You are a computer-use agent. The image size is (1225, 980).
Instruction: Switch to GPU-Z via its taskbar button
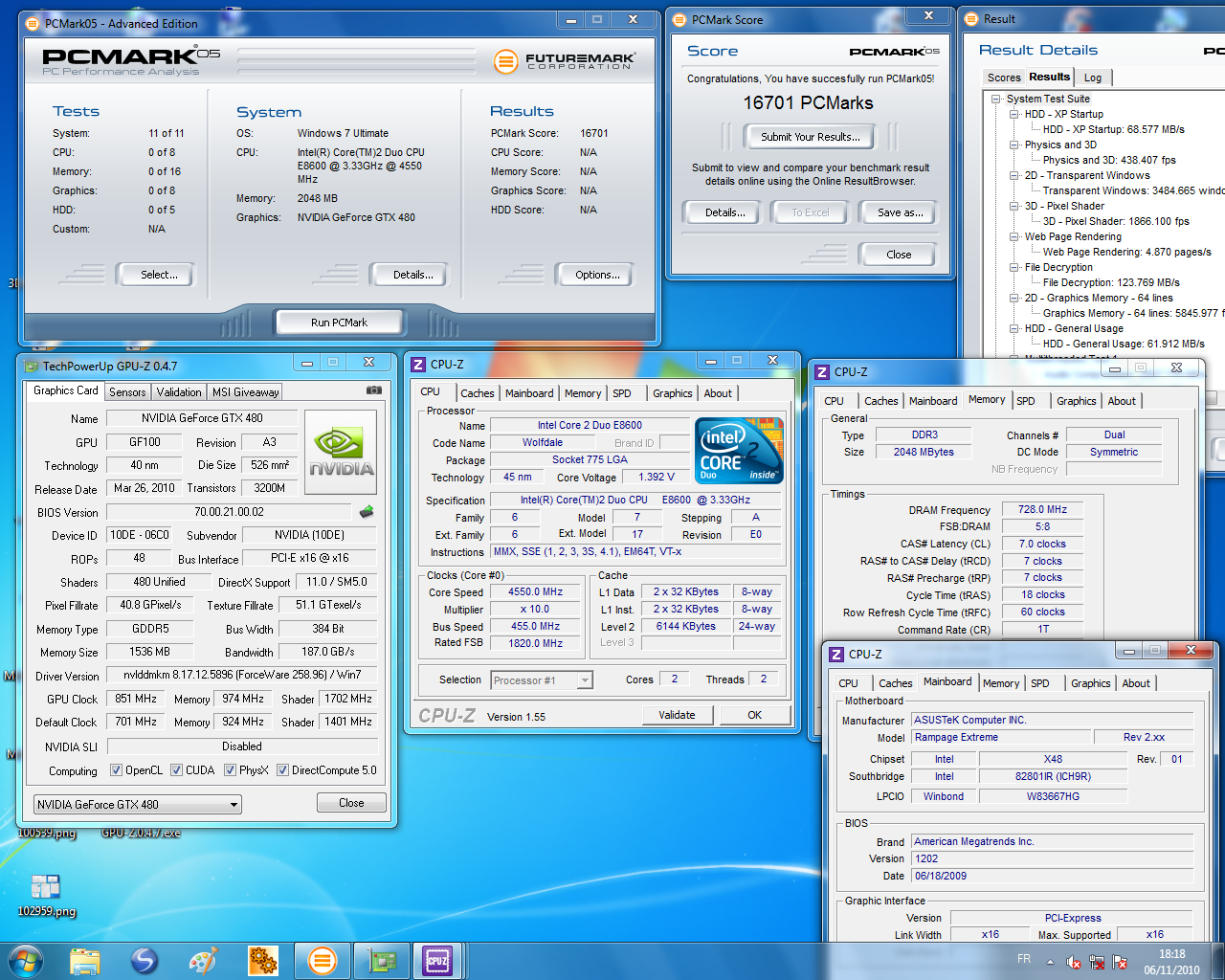[x=382, y=960]
